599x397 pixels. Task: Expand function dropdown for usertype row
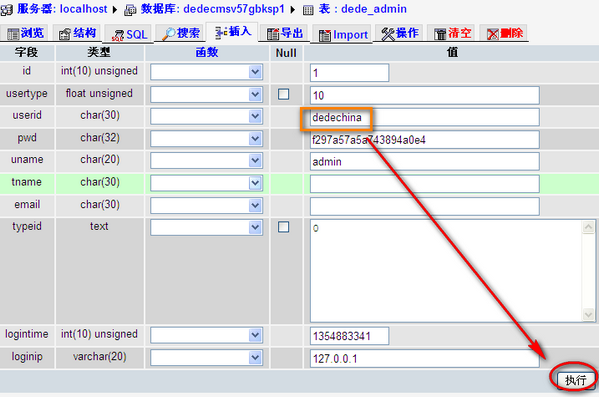pyautogui.click(x=255, y=94)
